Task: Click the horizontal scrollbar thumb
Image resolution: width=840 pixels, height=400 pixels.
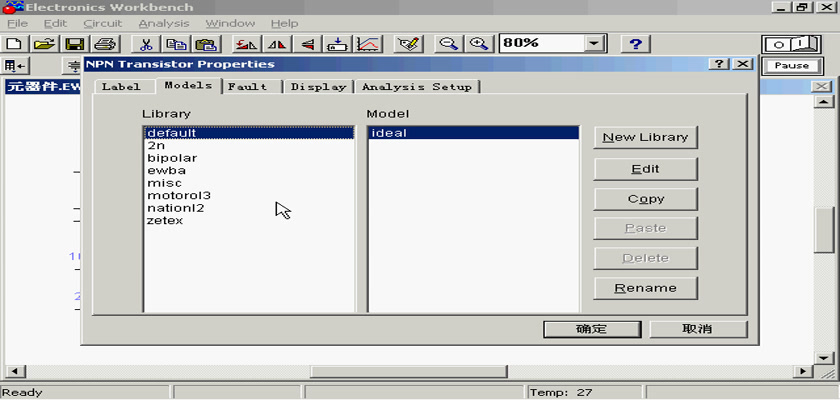Action: 409,371
